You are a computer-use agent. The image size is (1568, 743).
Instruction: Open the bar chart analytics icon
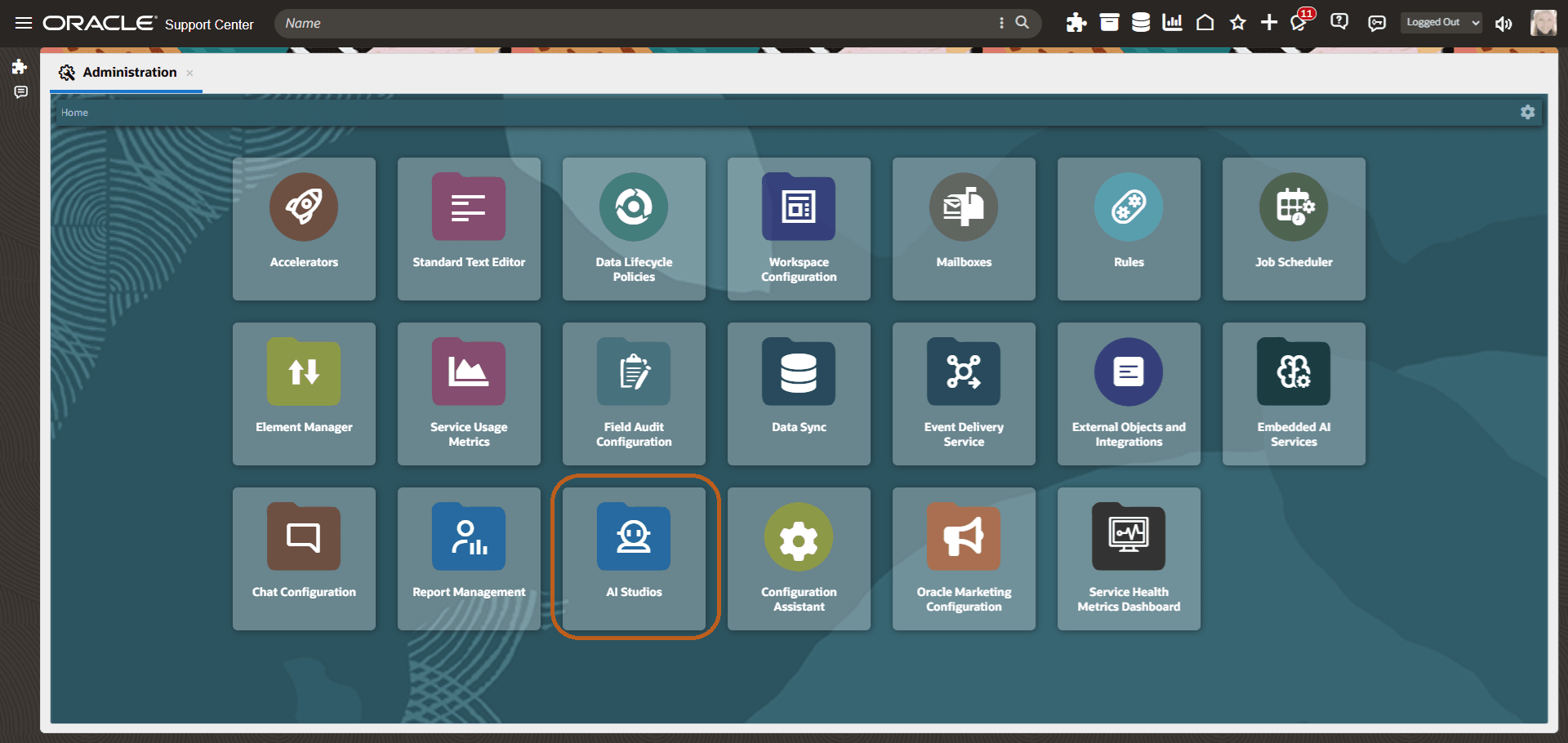click(1173, 23)
